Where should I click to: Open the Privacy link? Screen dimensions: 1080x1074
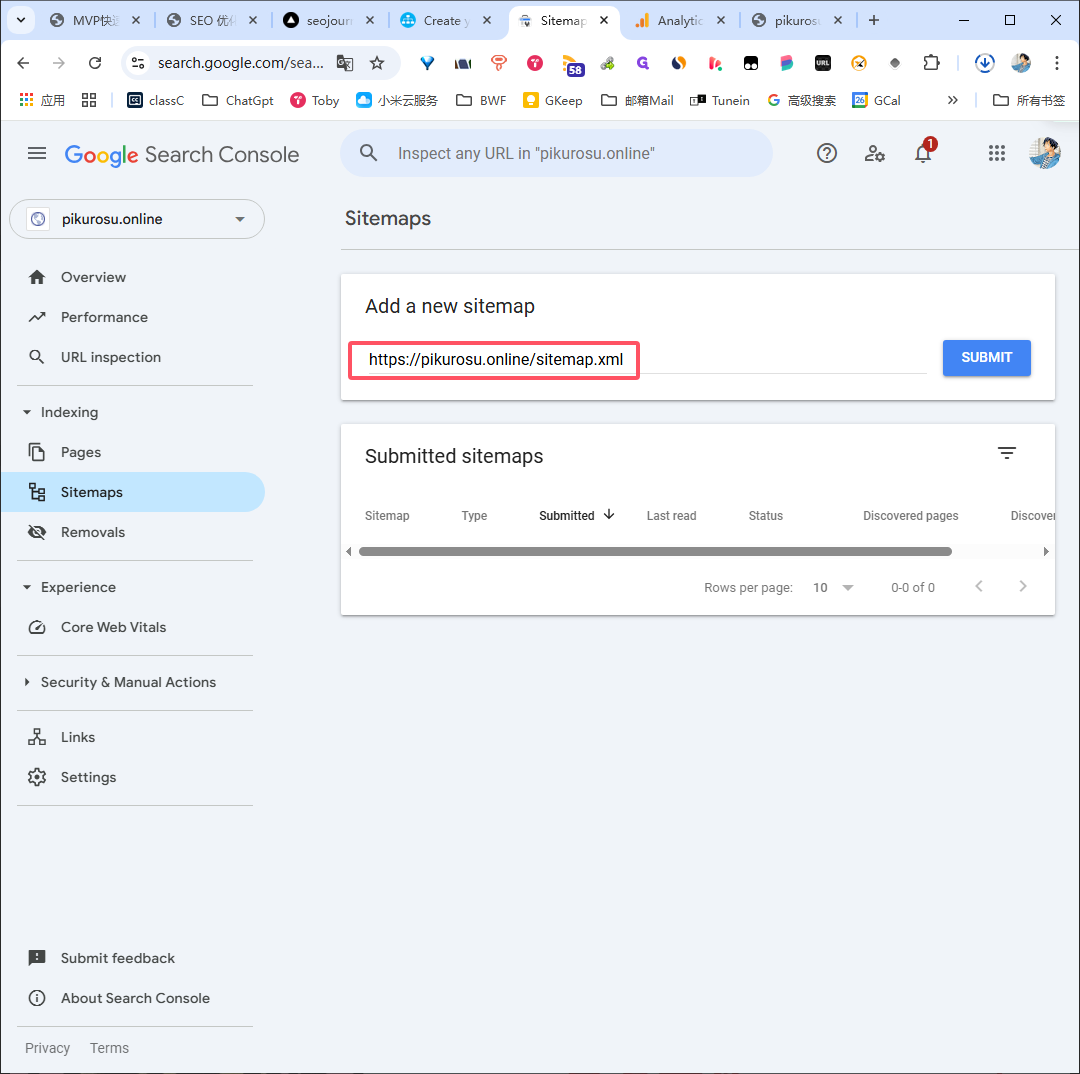point(48,1048)
